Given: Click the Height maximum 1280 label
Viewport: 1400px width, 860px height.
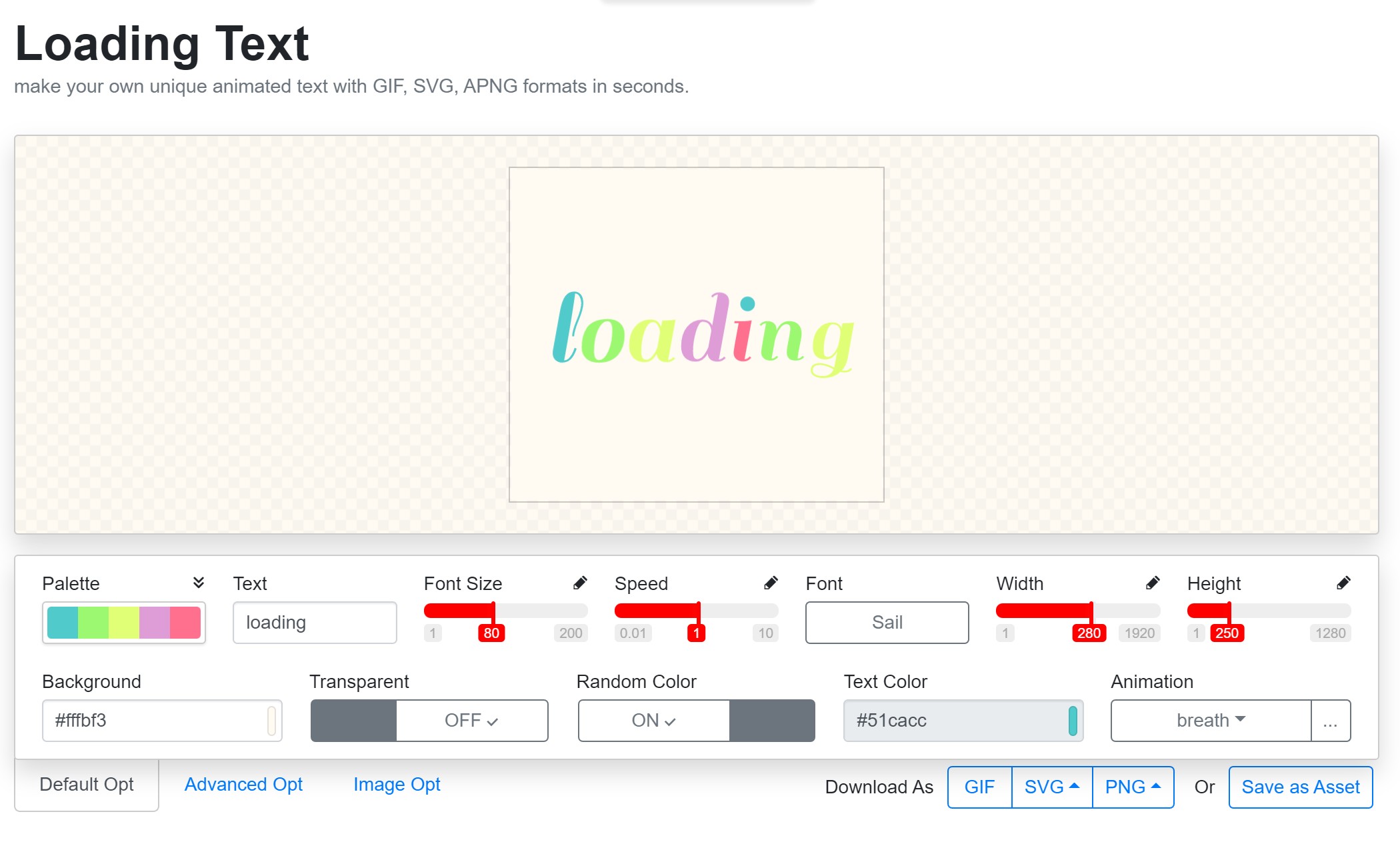Looking at the screenshot, I should click(x=1330, y=633).
